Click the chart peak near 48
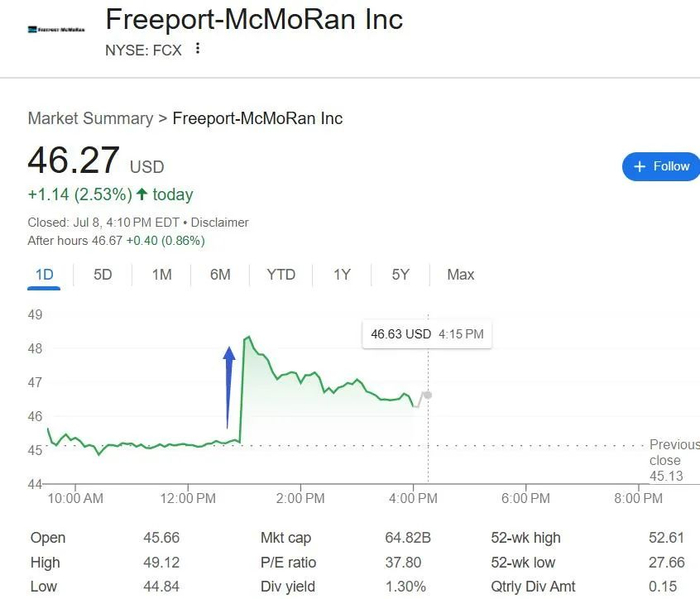Viewport: 700px width, 599px height. [247, 338]
